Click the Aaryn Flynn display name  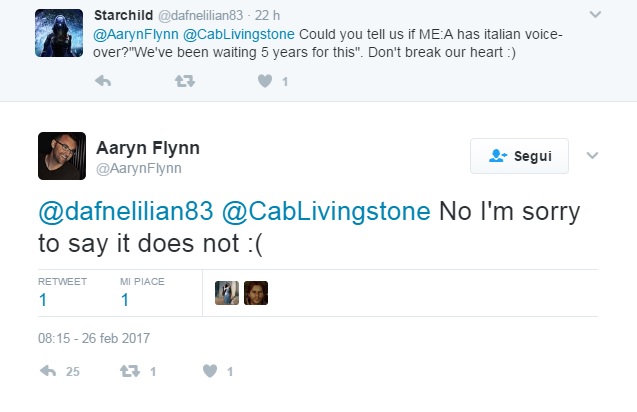(148, 148)
